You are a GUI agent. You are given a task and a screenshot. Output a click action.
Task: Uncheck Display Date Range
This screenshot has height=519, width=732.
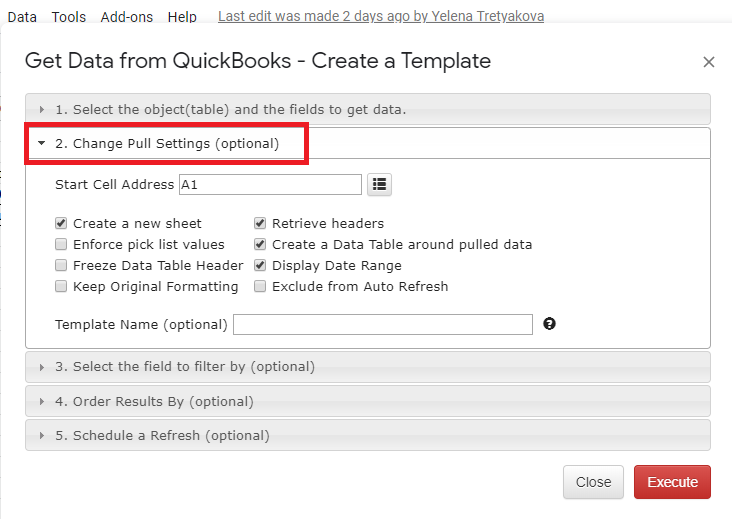260,265
